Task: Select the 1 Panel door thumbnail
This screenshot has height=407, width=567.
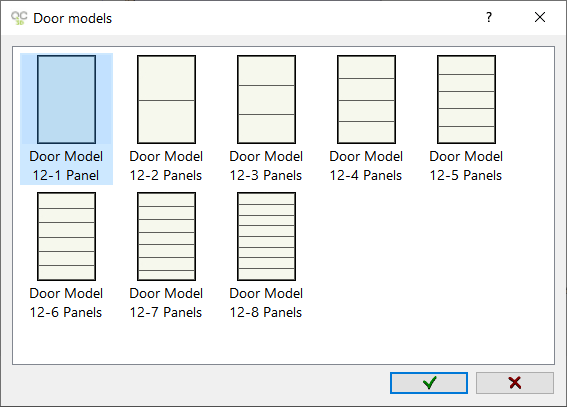Action: (x=67, y=99)
